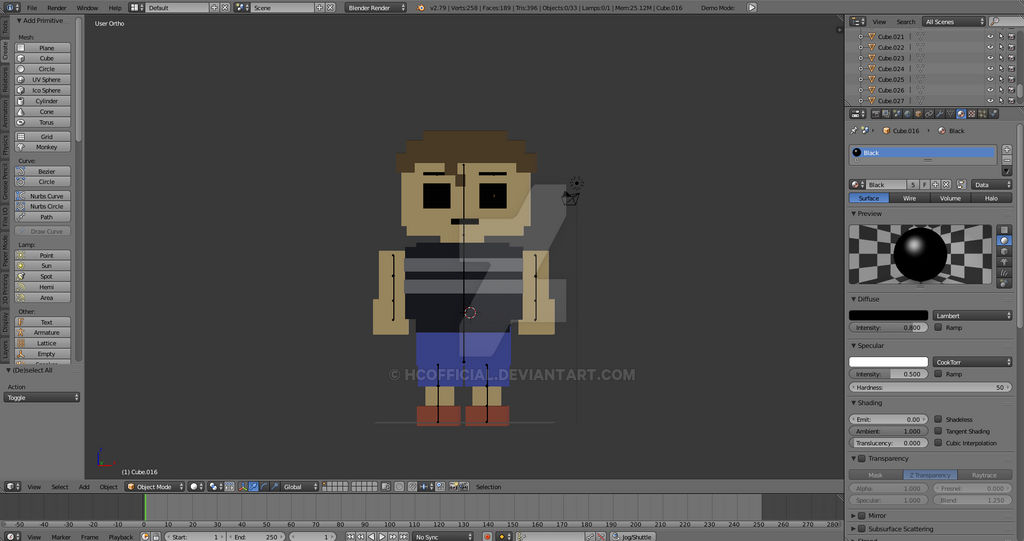Add a Nurbs Circle curve
This screenshot has height=541, width=1024.
click(x=42, y=206)
